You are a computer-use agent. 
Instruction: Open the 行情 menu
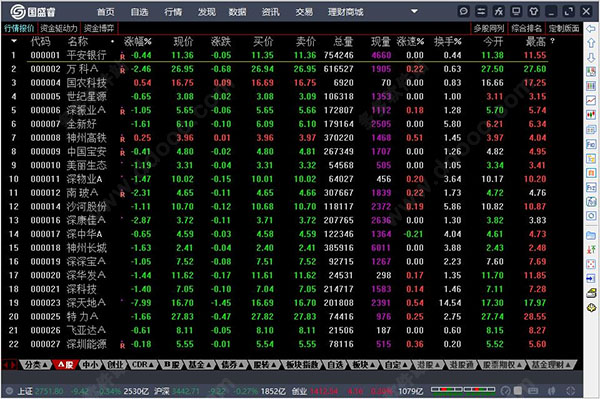click(x=173, y=12)
